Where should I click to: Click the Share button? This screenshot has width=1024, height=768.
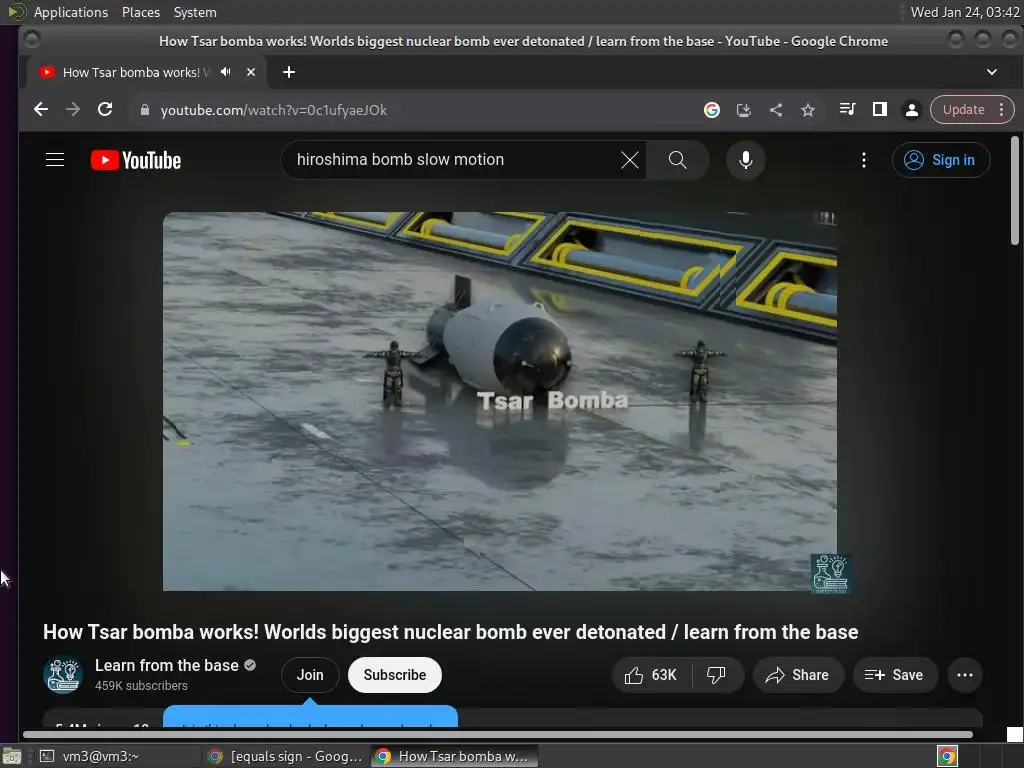(x=797, y=675)
